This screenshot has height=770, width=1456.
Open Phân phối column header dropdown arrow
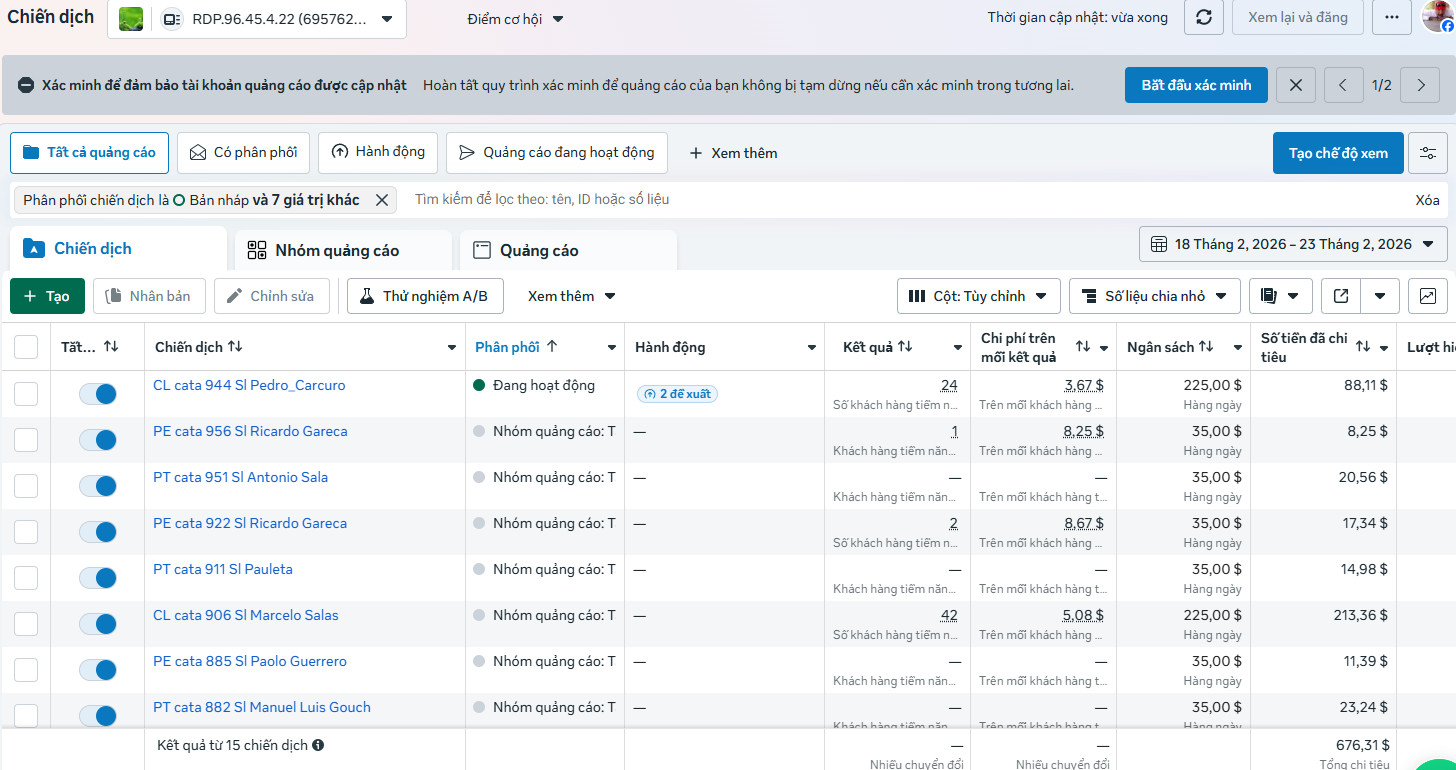click(x=612, y=348)
